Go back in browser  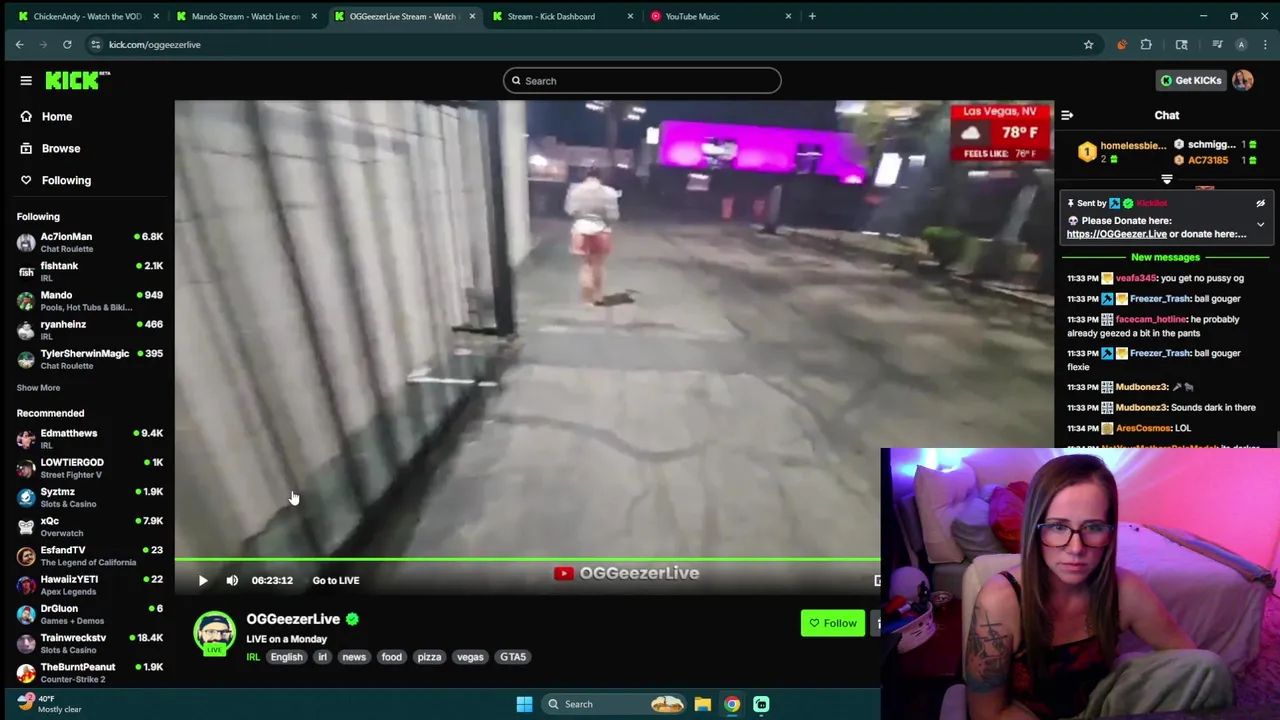pyautogui.click(x=19, y=44)
